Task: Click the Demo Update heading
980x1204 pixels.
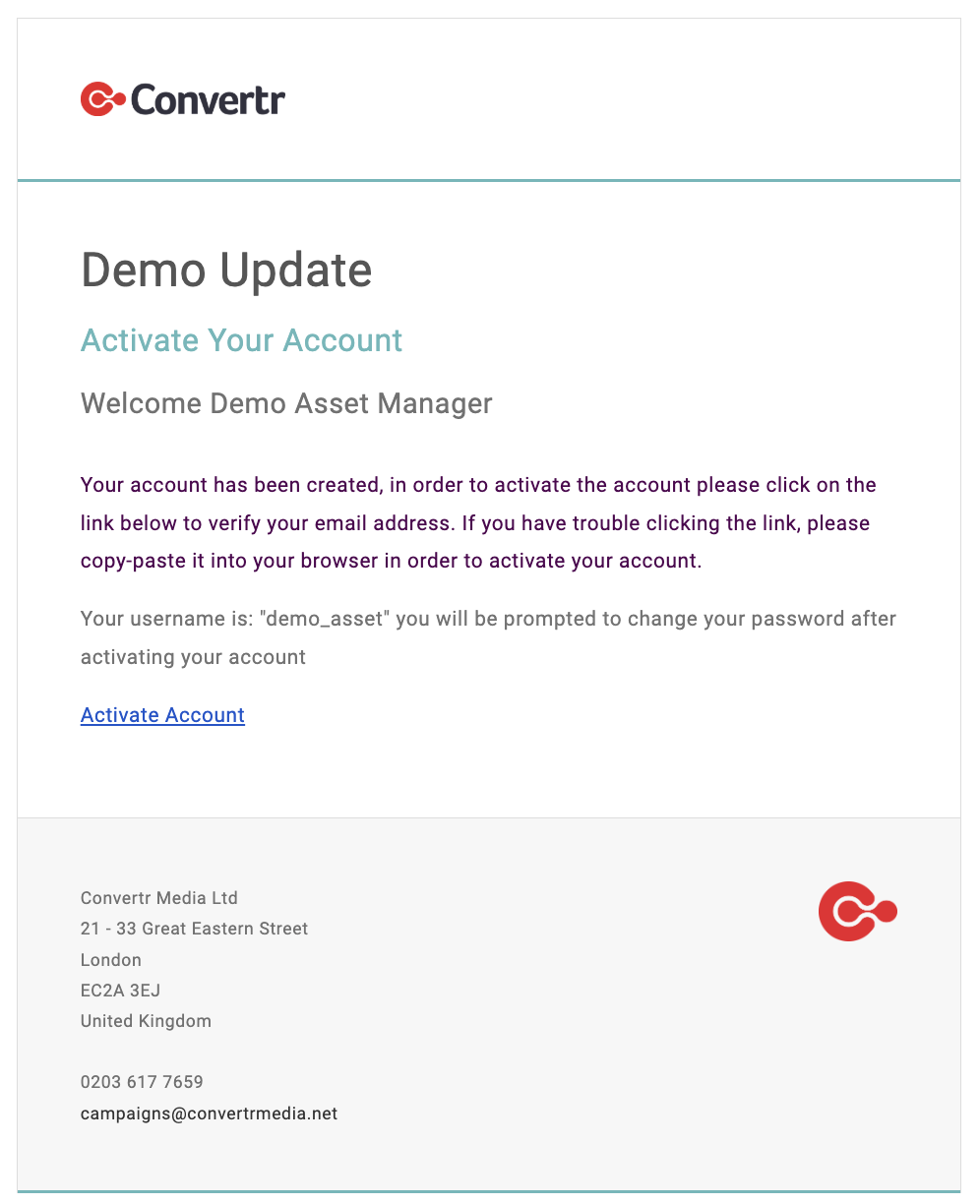Action: click(226, 270)
